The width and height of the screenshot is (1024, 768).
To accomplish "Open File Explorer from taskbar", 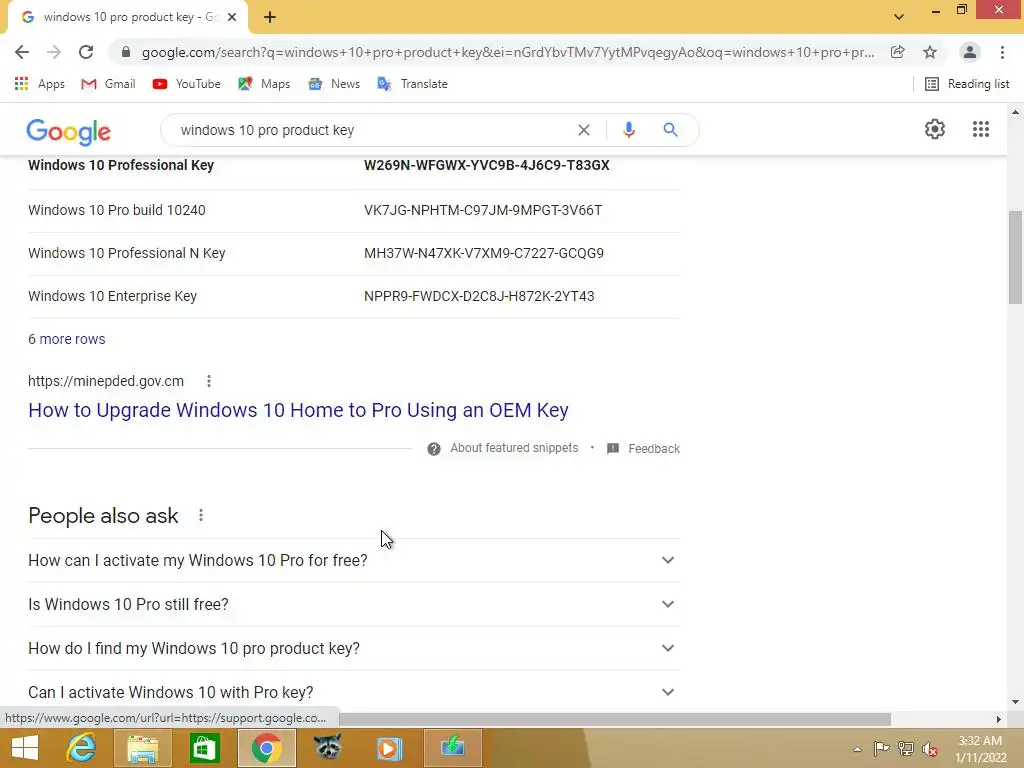I will [143, 748].
